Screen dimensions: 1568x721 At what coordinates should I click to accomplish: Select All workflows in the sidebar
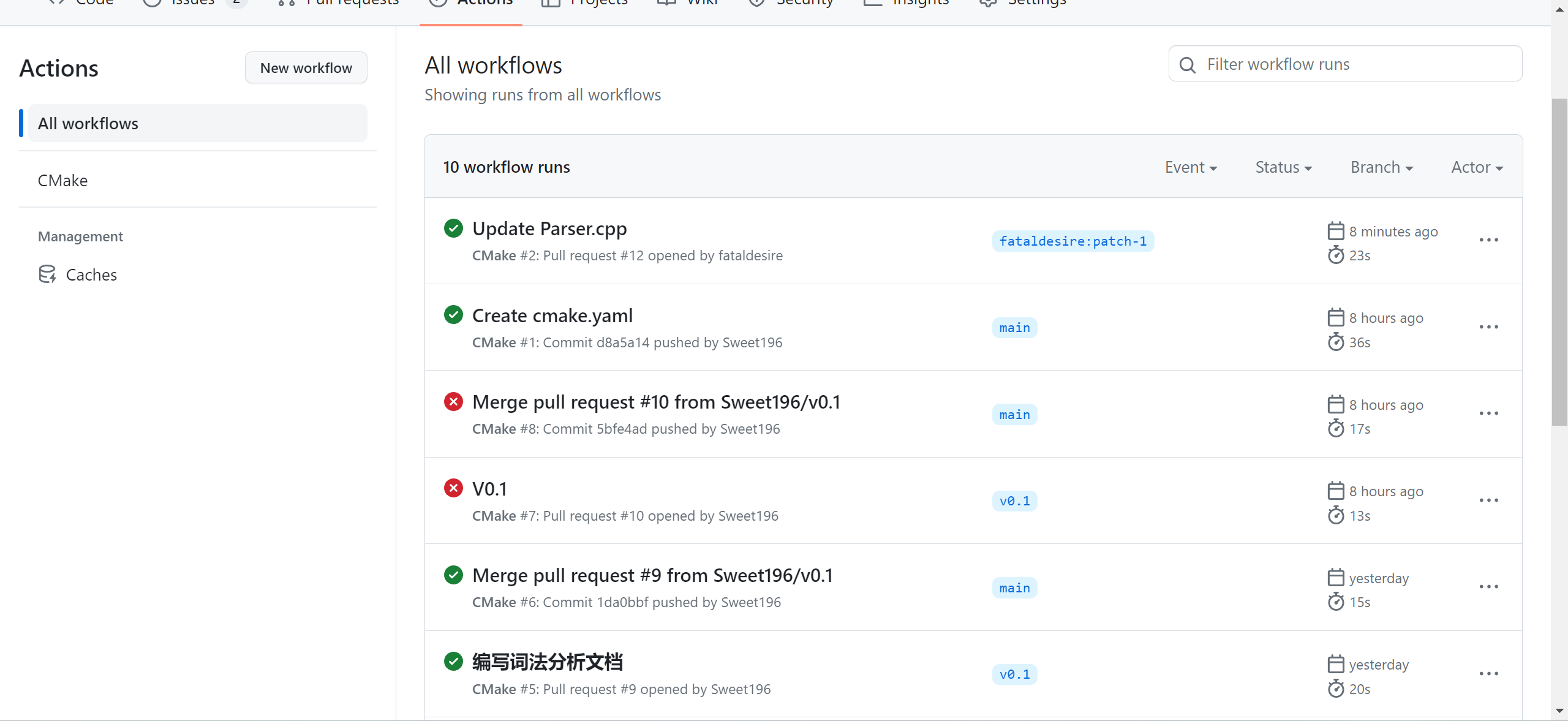(x=197, y=124)
